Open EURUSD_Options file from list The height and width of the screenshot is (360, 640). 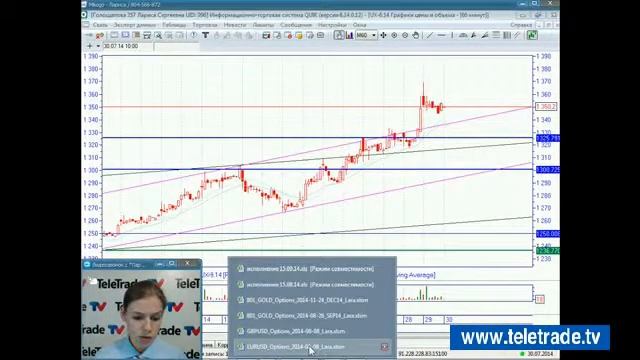click(312, 347)
